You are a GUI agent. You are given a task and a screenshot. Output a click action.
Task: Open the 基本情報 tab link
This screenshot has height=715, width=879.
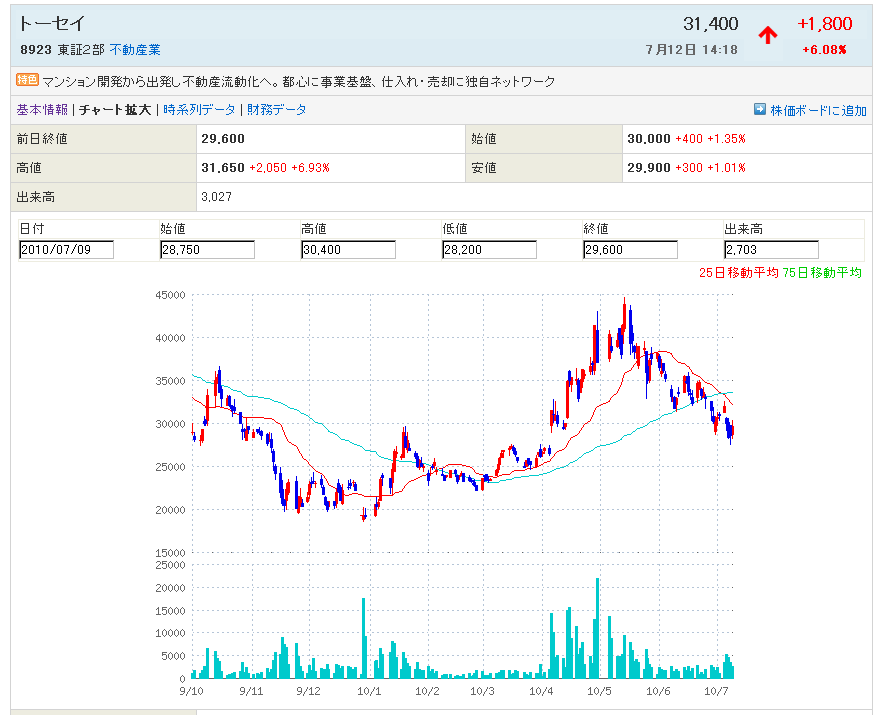42,110
